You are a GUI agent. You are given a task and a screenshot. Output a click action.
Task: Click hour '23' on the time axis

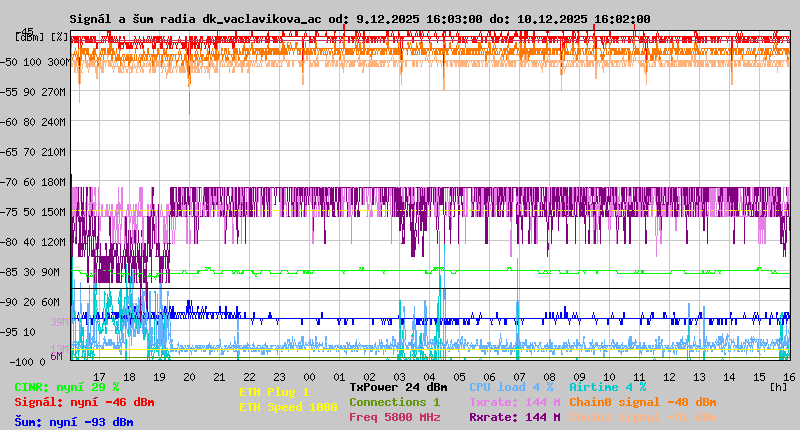279,377
